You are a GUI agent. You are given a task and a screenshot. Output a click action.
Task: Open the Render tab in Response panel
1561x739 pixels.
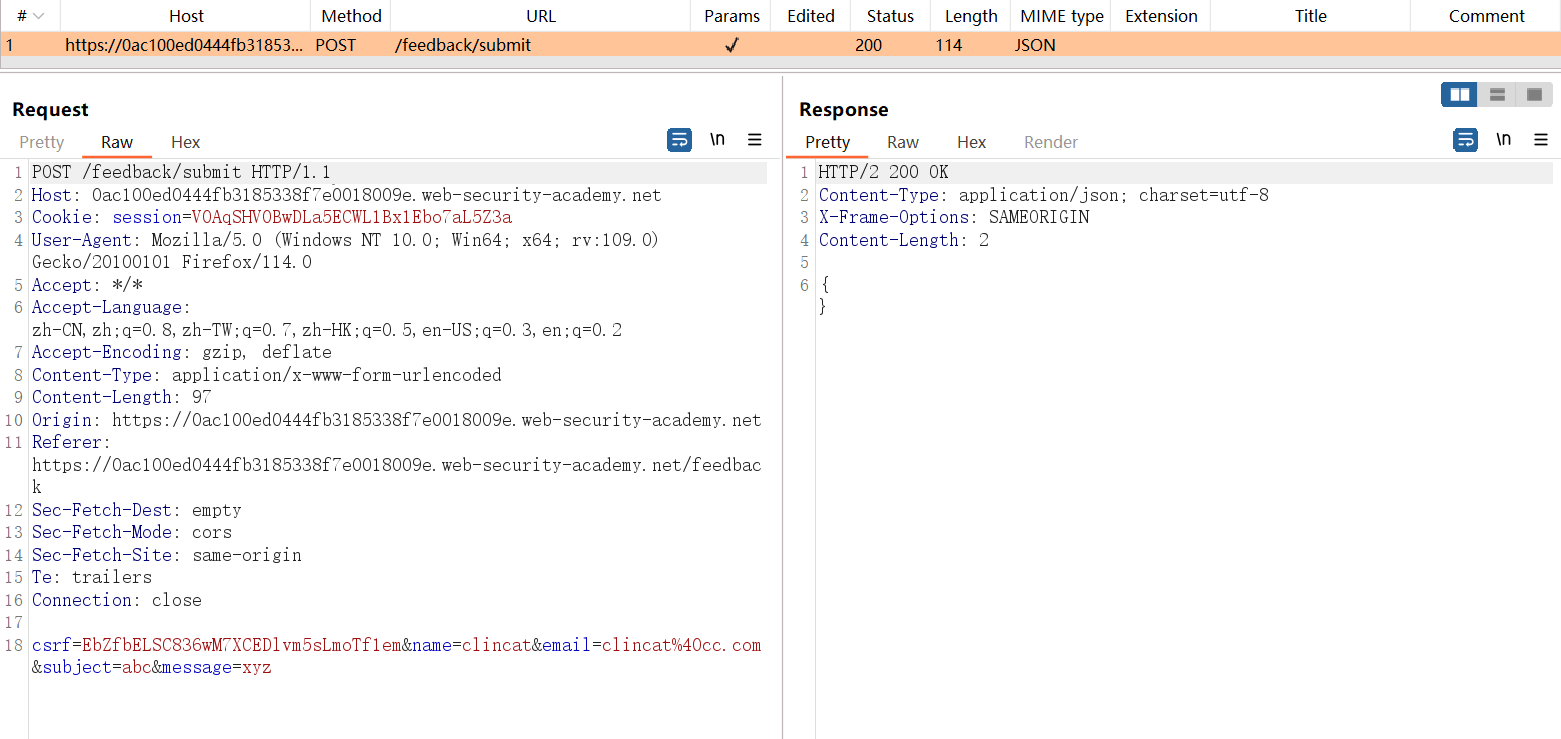click(x=1050, y=142)
